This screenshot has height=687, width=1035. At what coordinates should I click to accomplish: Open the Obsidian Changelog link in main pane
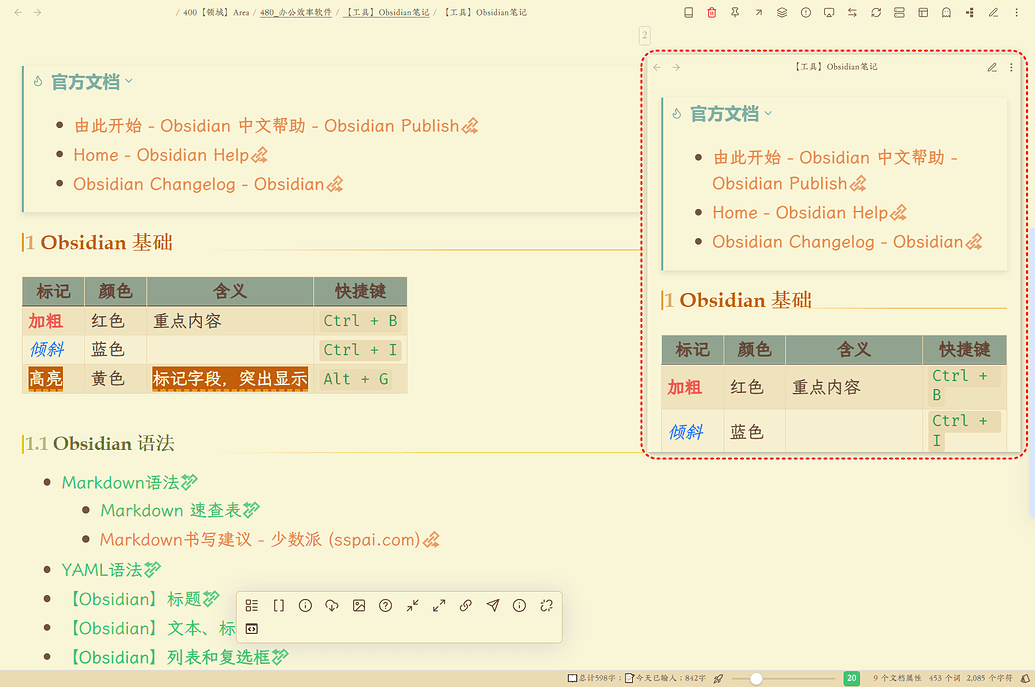coord(198,185)
